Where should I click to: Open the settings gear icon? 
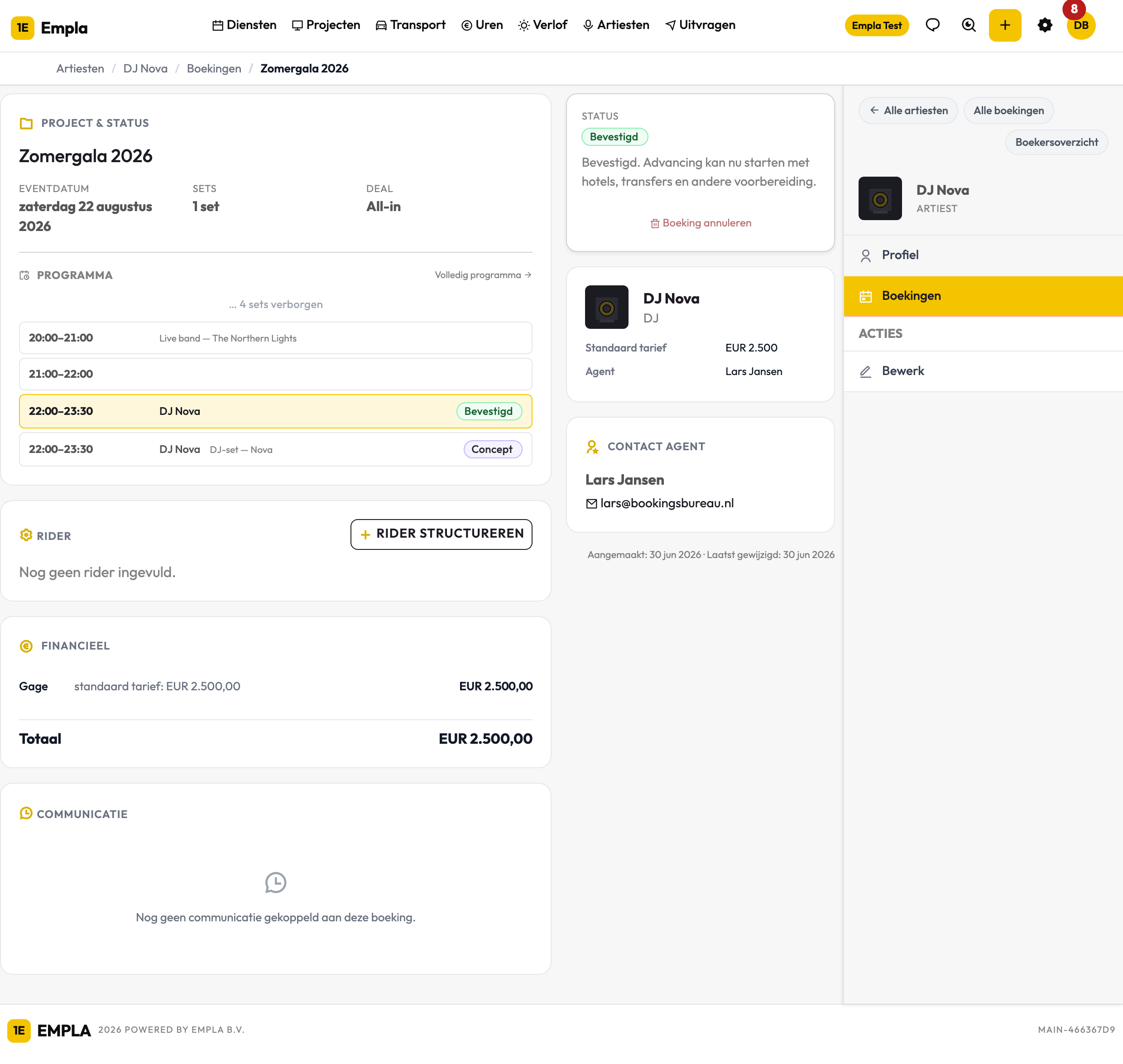tap(1045, 25)
